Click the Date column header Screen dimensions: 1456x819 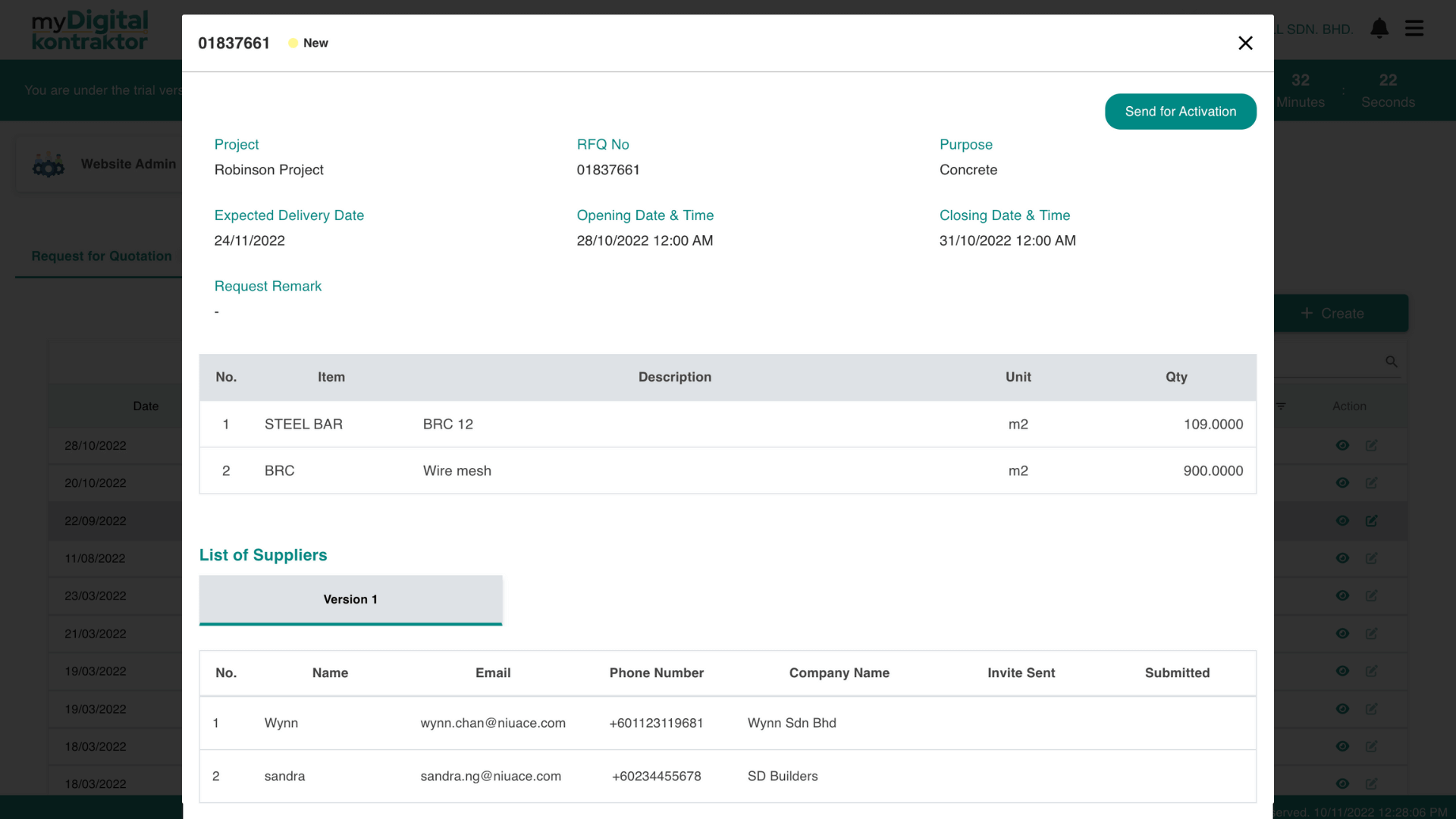(x=146, y=406)
